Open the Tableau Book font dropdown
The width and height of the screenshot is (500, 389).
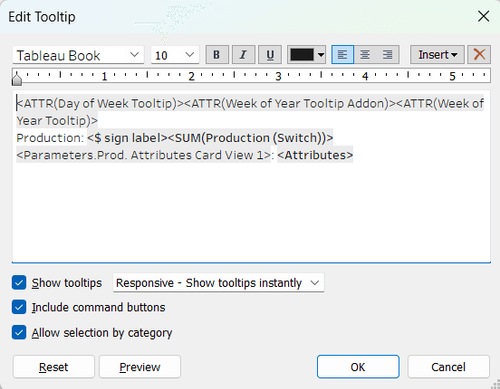pyautogui.click(x=78, y=55)
